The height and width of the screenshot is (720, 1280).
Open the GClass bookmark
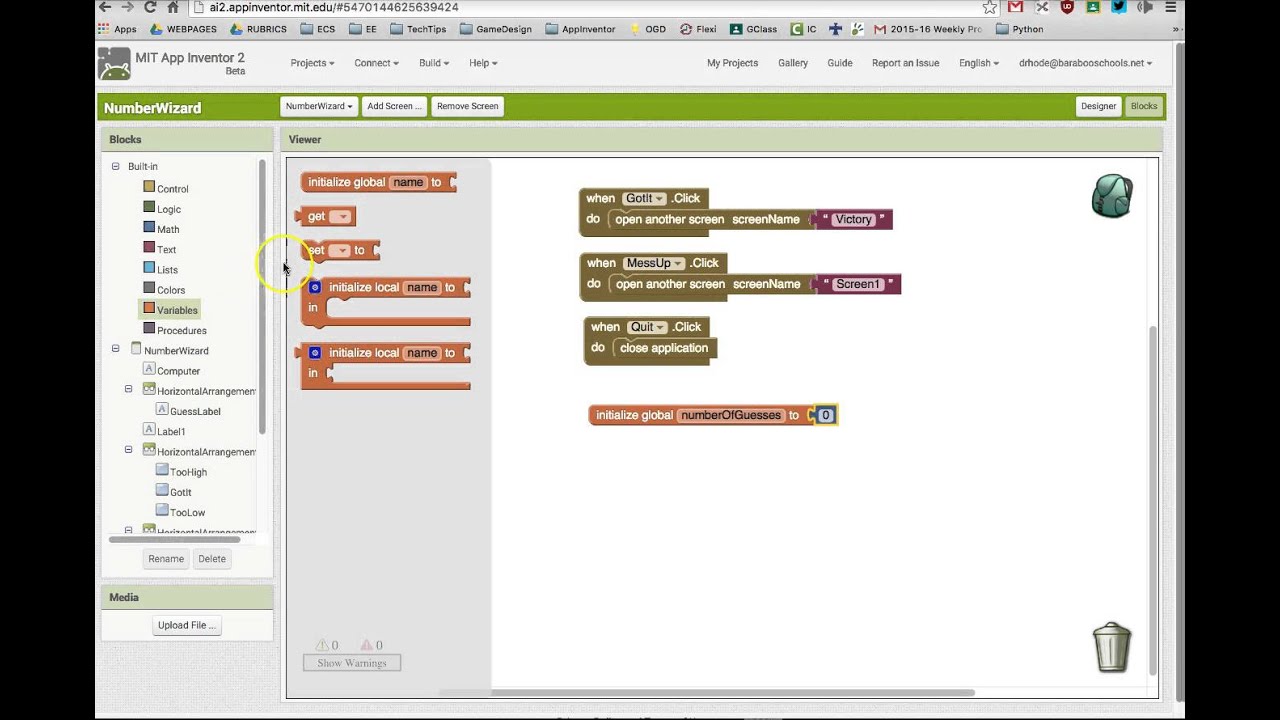[753, 29]
